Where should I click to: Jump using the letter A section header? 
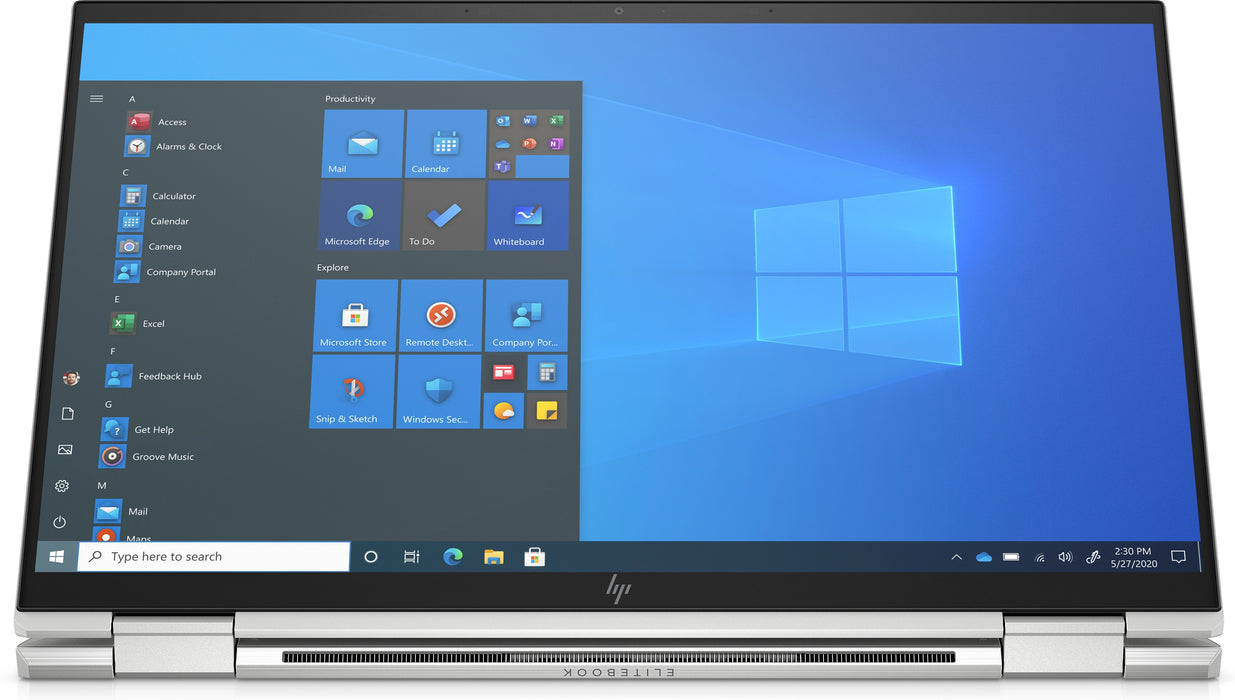[x=131, y=98]
